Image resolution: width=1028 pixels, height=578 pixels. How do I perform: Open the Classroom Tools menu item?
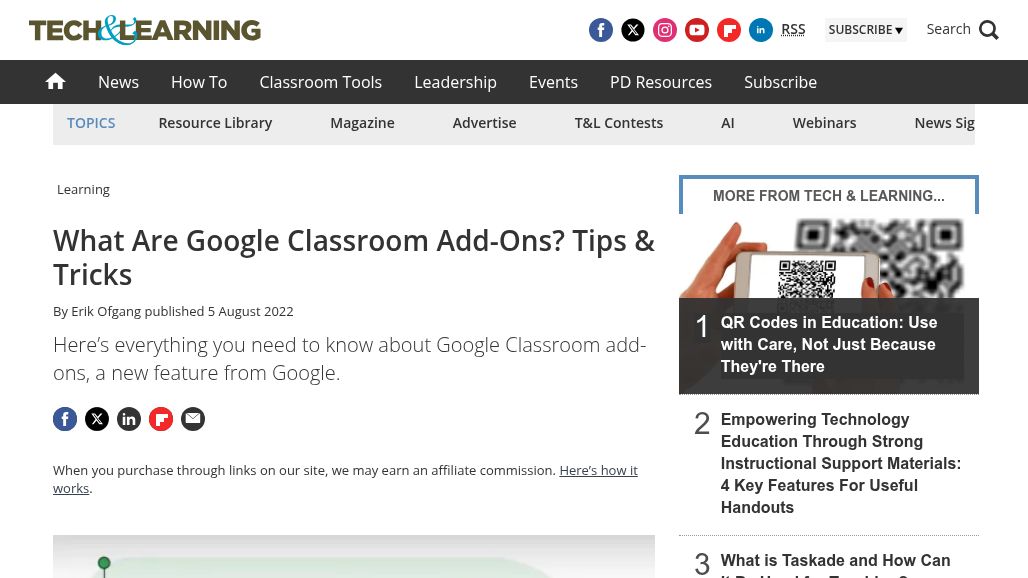[320, 82]
